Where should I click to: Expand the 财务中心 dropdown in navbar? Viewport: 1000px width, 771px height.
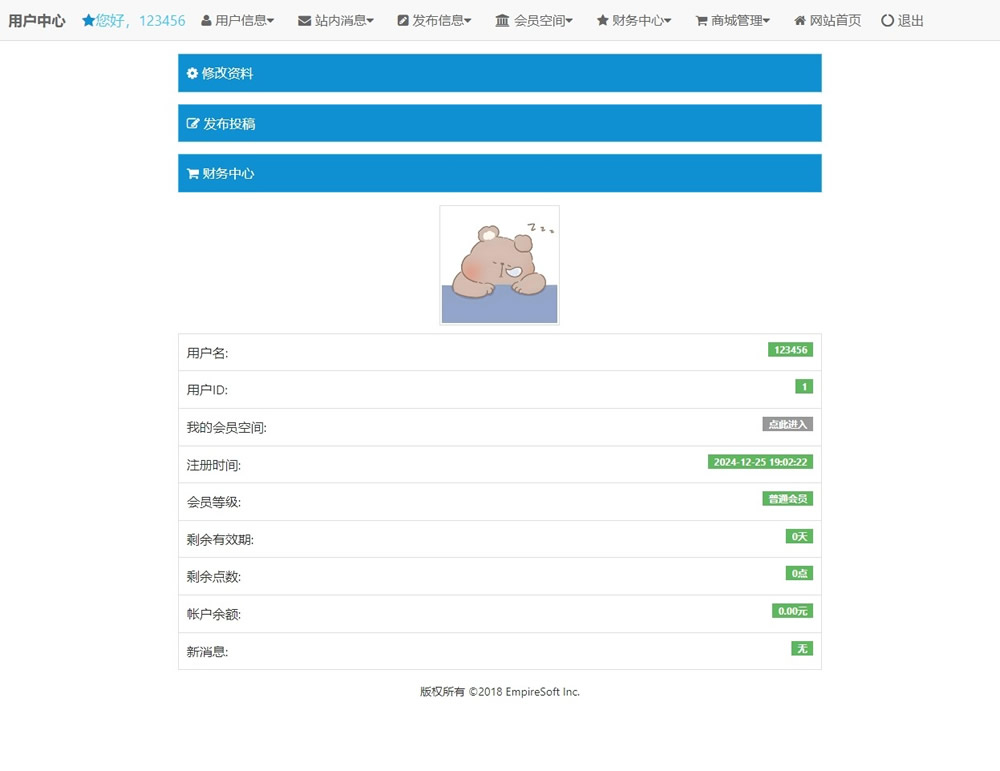coord(638,20)
